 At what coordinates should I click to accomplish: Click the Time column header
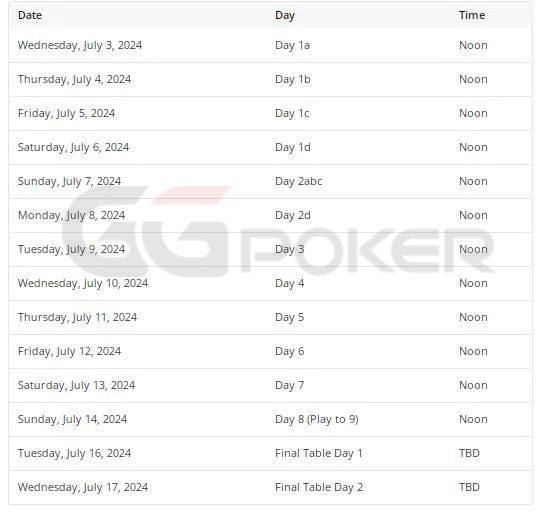472,15
